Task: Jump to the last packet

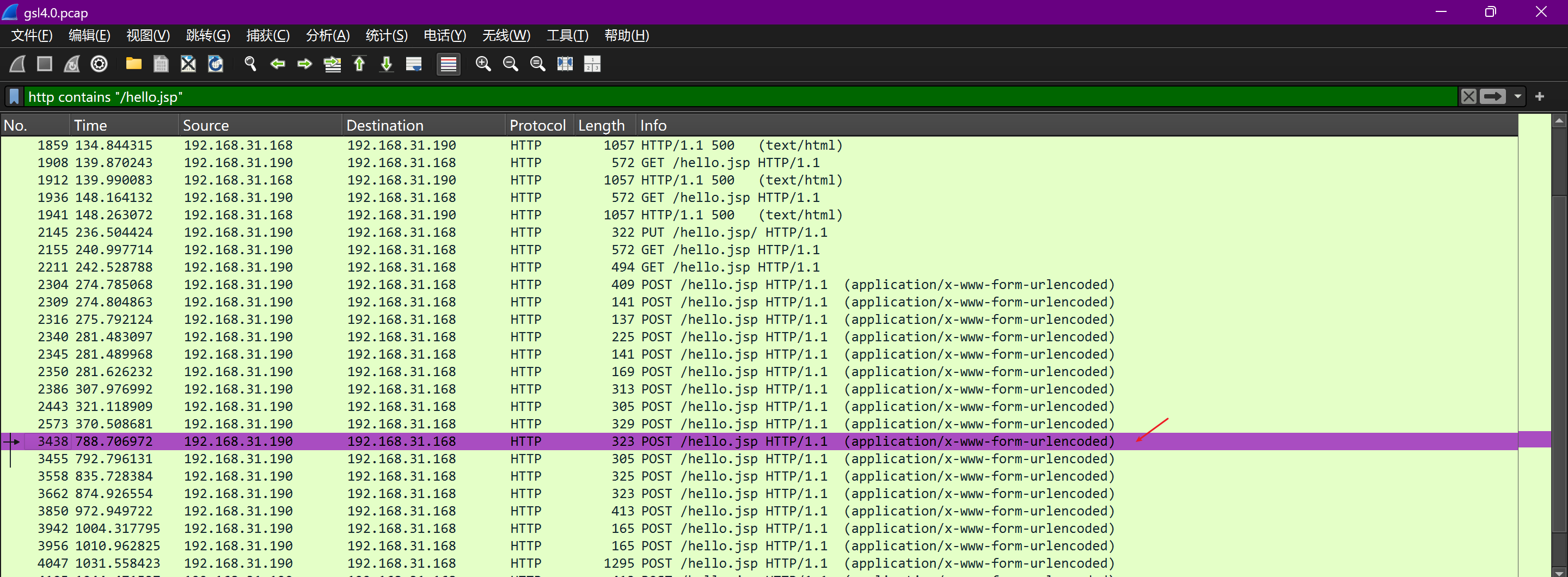Action: click(x=387, y=64)
